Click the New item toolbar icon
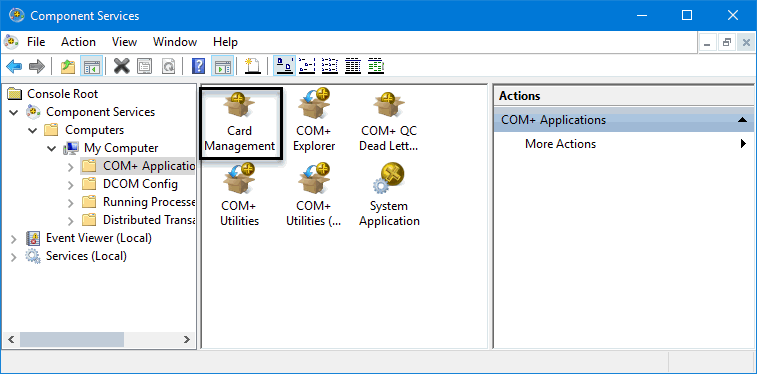Screen dimensions: 757x374 point(252,66)
